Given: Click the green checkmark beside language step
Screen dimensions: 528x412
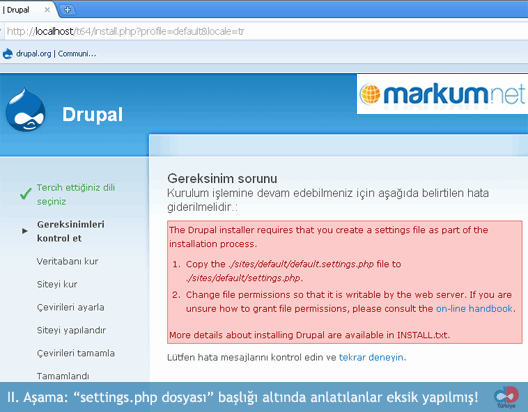Looking at the screenshot, I should (x=26, y=194).
